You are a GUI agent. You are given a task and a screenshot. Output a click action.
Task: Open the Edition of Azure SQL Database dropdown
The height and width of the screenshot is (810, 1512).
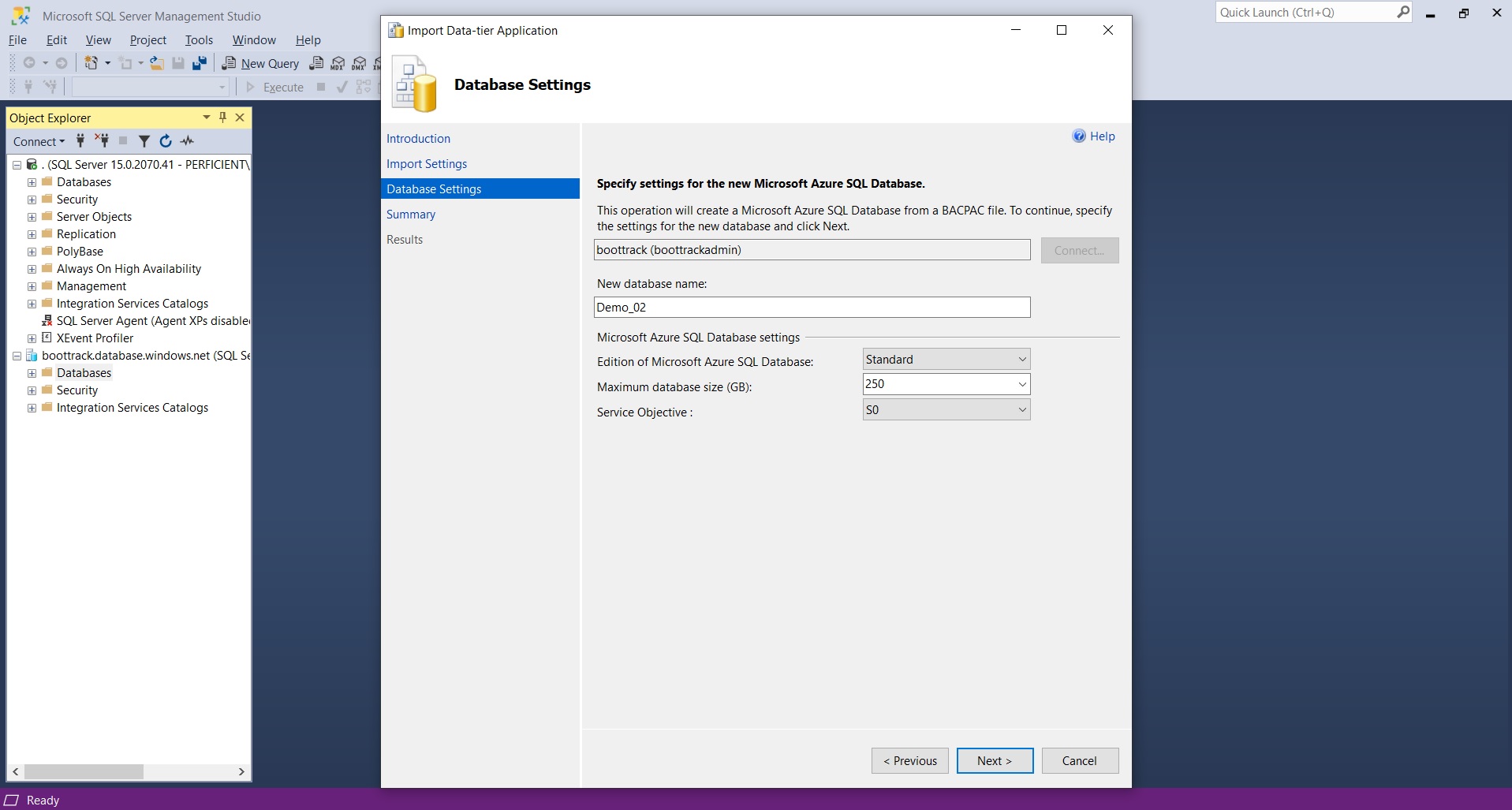pyautogui.click(x=946, y=360)
